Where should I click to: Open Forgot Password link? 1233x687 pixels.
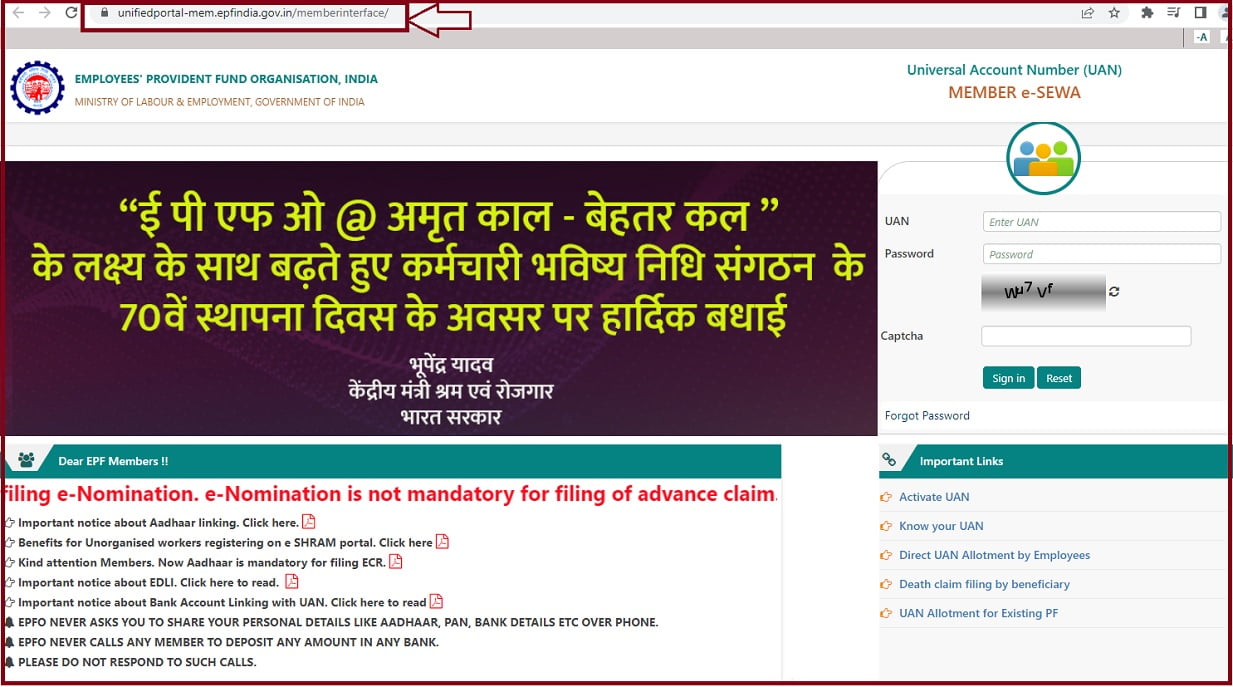927,415
